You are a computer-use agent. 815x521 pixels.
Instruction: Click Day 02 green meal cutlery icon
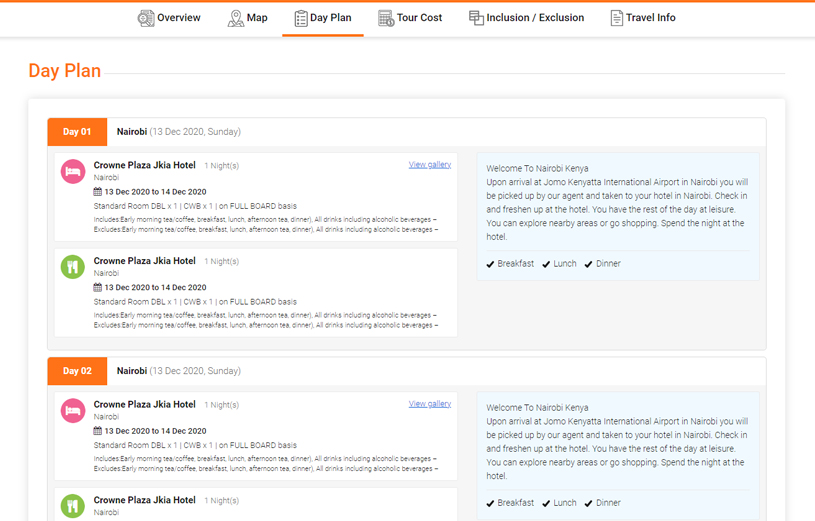point(73,506)
